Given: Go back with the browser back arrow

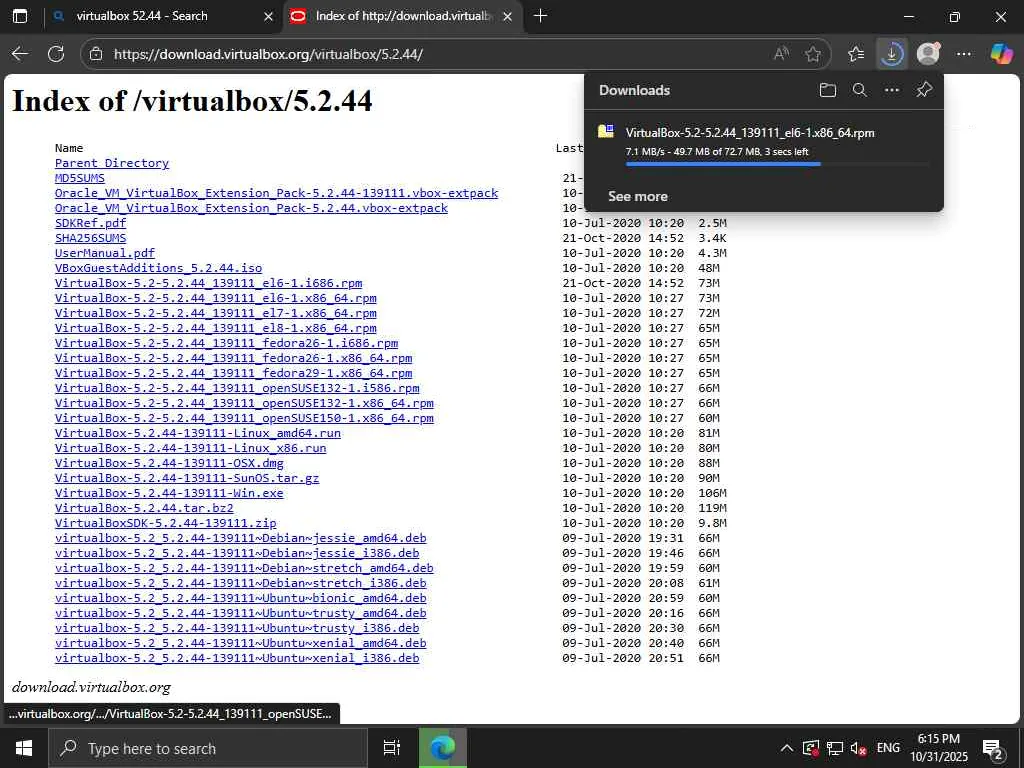Looking at the screenshot, I should [x=20, y=54].
